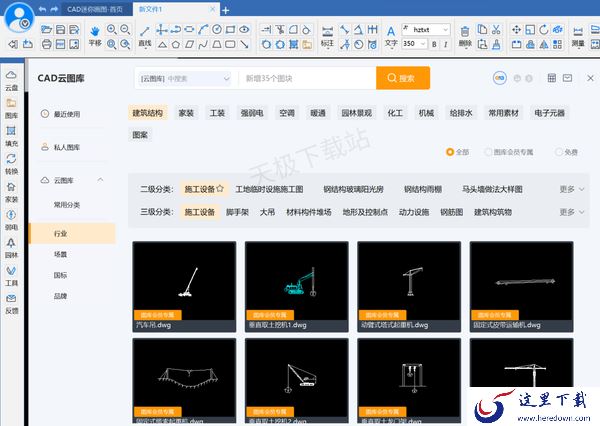Pick the triangle shape tool

[x=162, y=44]
